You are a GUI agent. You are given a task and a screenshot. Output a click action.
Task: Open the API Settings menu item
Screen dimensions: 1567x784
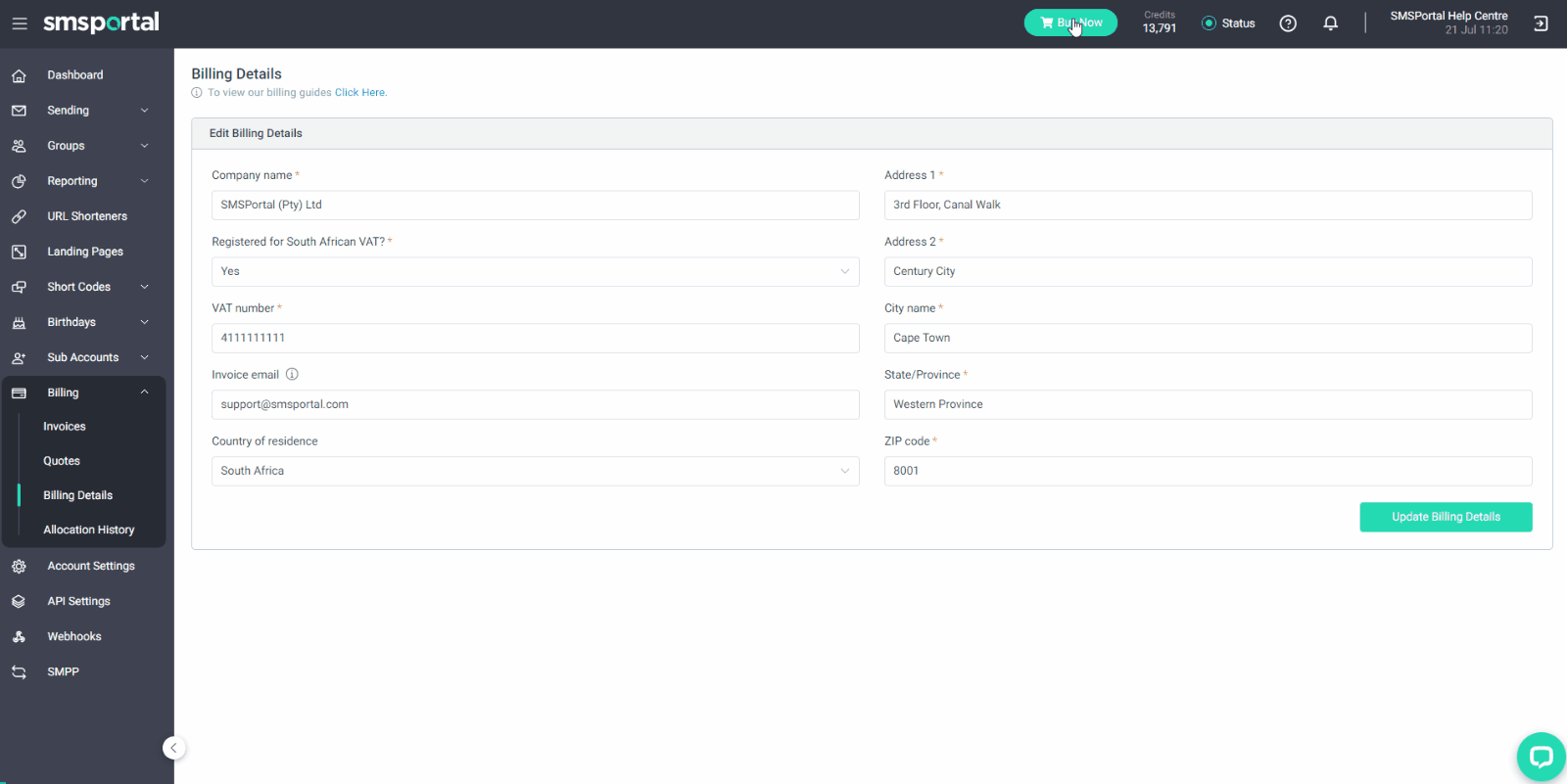pyautogui.click(x=79, y=601)
